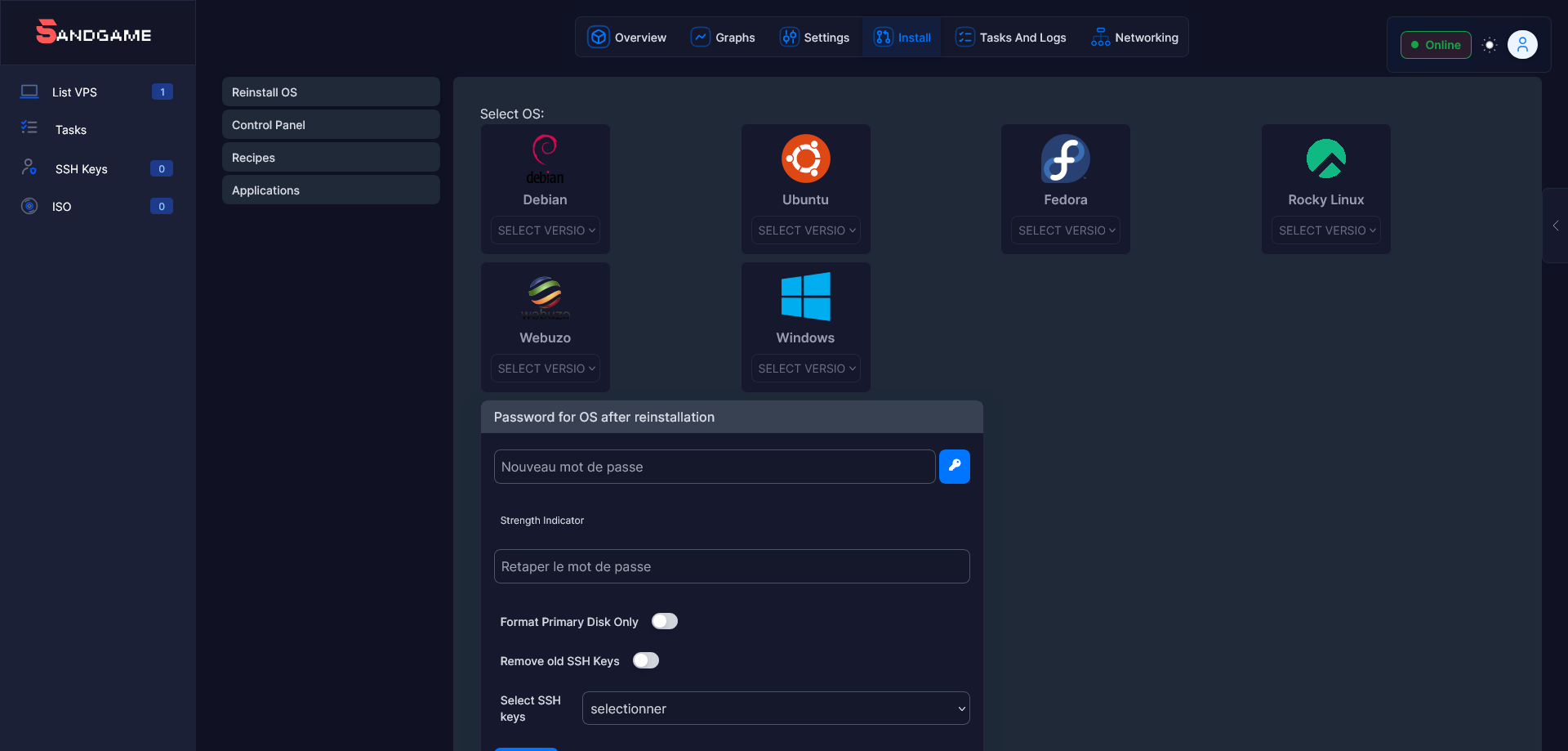Select the Ubuntu OS icon
This screenshot has height=751, width=1568.
click(x=805, y=159)
